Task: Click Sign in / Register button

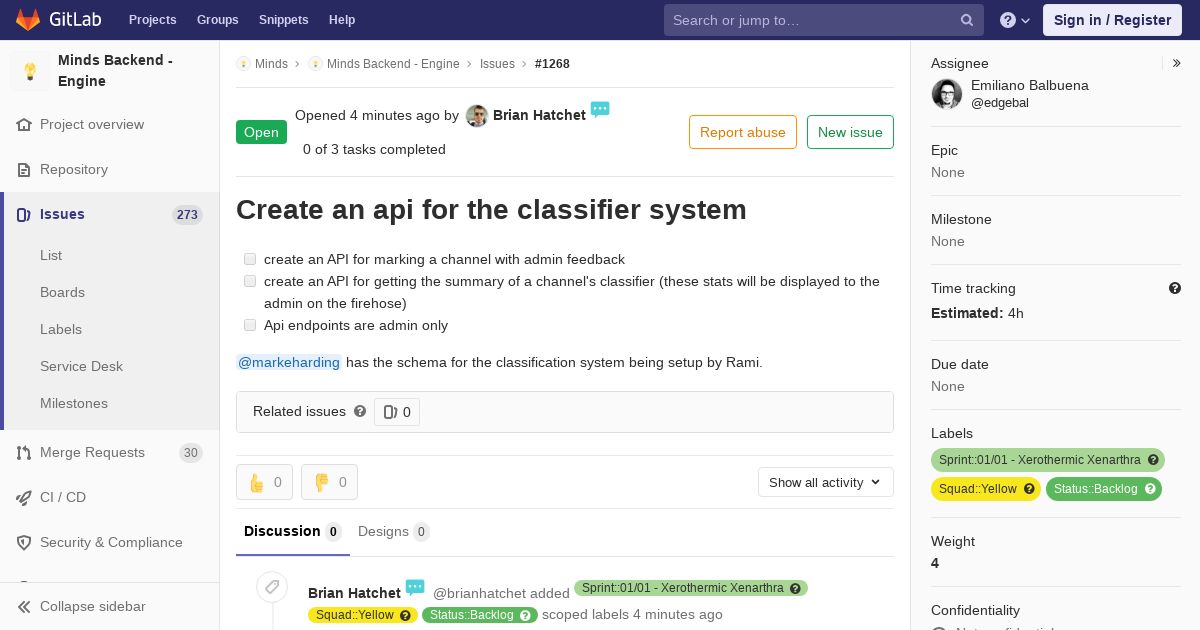Action: pos(1112,20)
